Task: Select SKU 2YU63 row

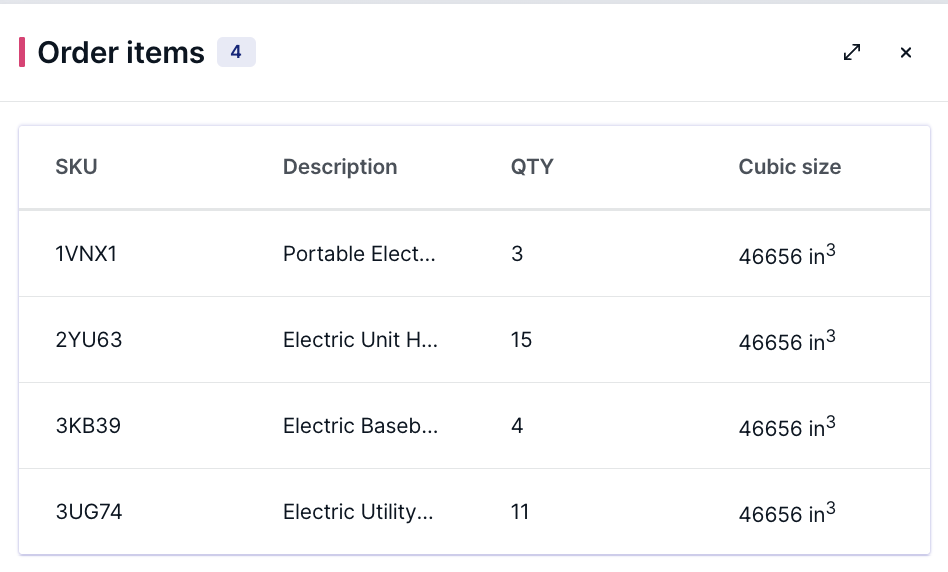Action: 475,340
